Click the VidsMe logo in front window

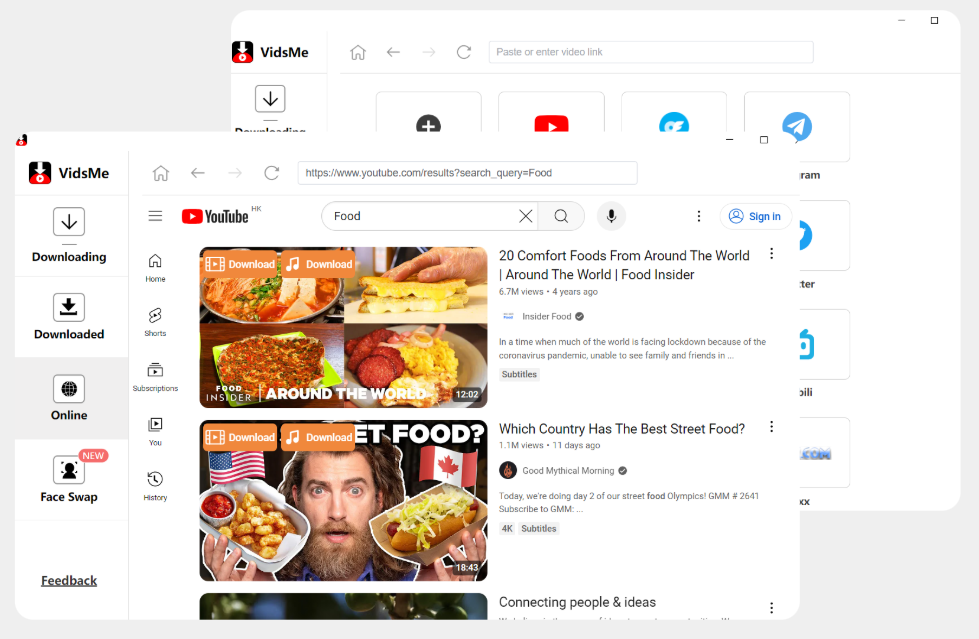[x=69, y=173]
